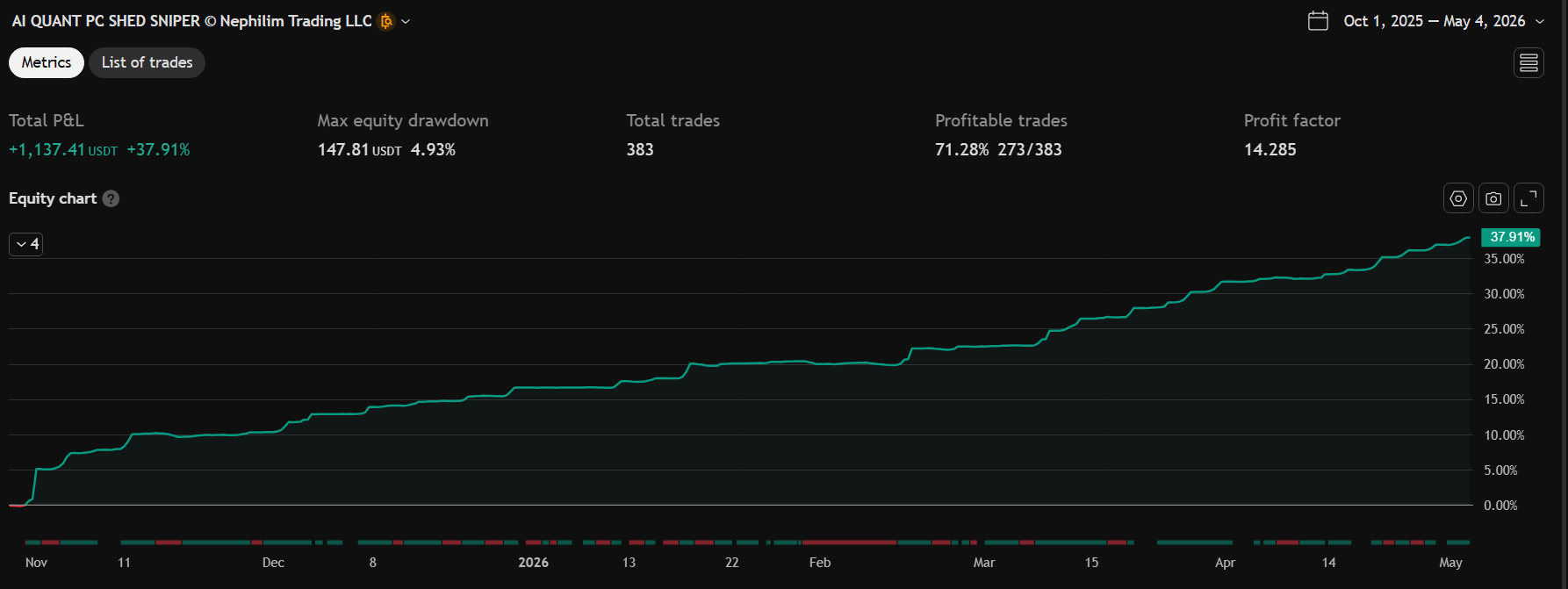This screenshot has width=1568, height=589.
Task: Switch to List of trades tab
Action: 147,62
